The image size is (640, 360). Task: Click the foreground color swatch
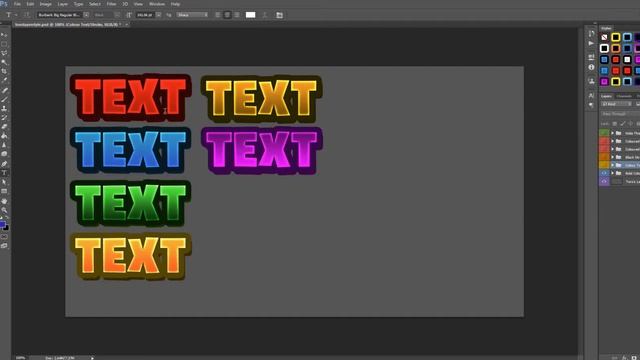click(x=2, y=224)
